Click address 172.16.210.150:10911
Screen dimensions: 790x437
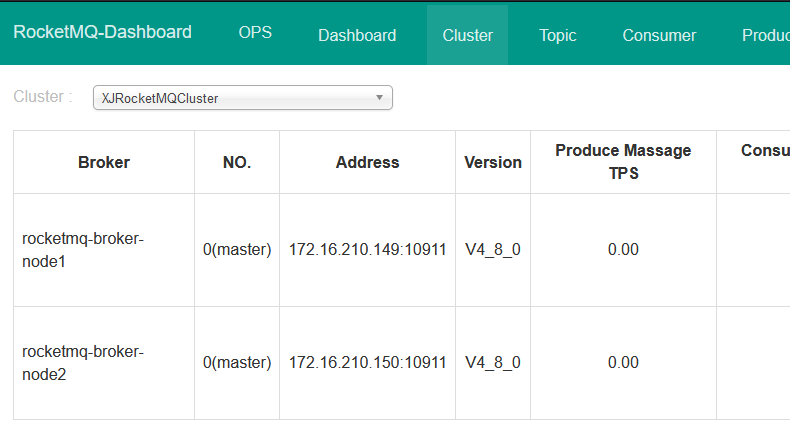point(367,362)
